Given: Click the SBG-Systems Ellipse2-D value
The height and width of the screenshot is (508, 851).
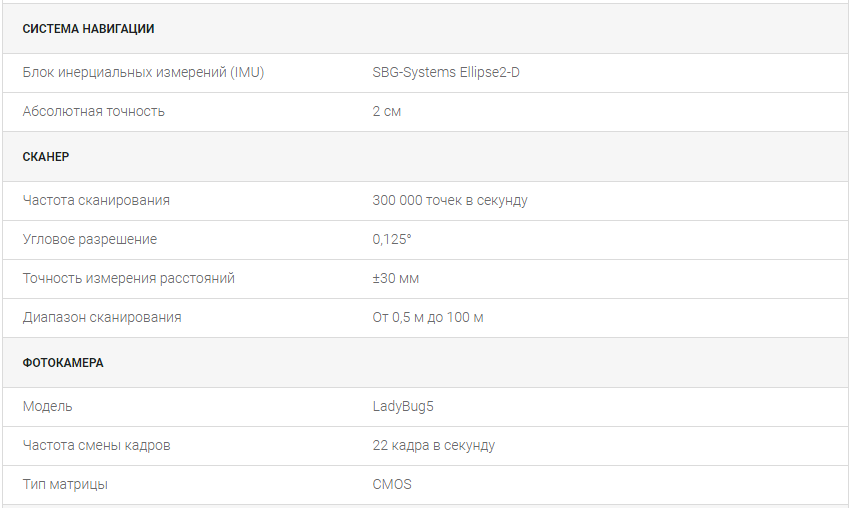Looking at the screenshot, I should pos(446,72).
